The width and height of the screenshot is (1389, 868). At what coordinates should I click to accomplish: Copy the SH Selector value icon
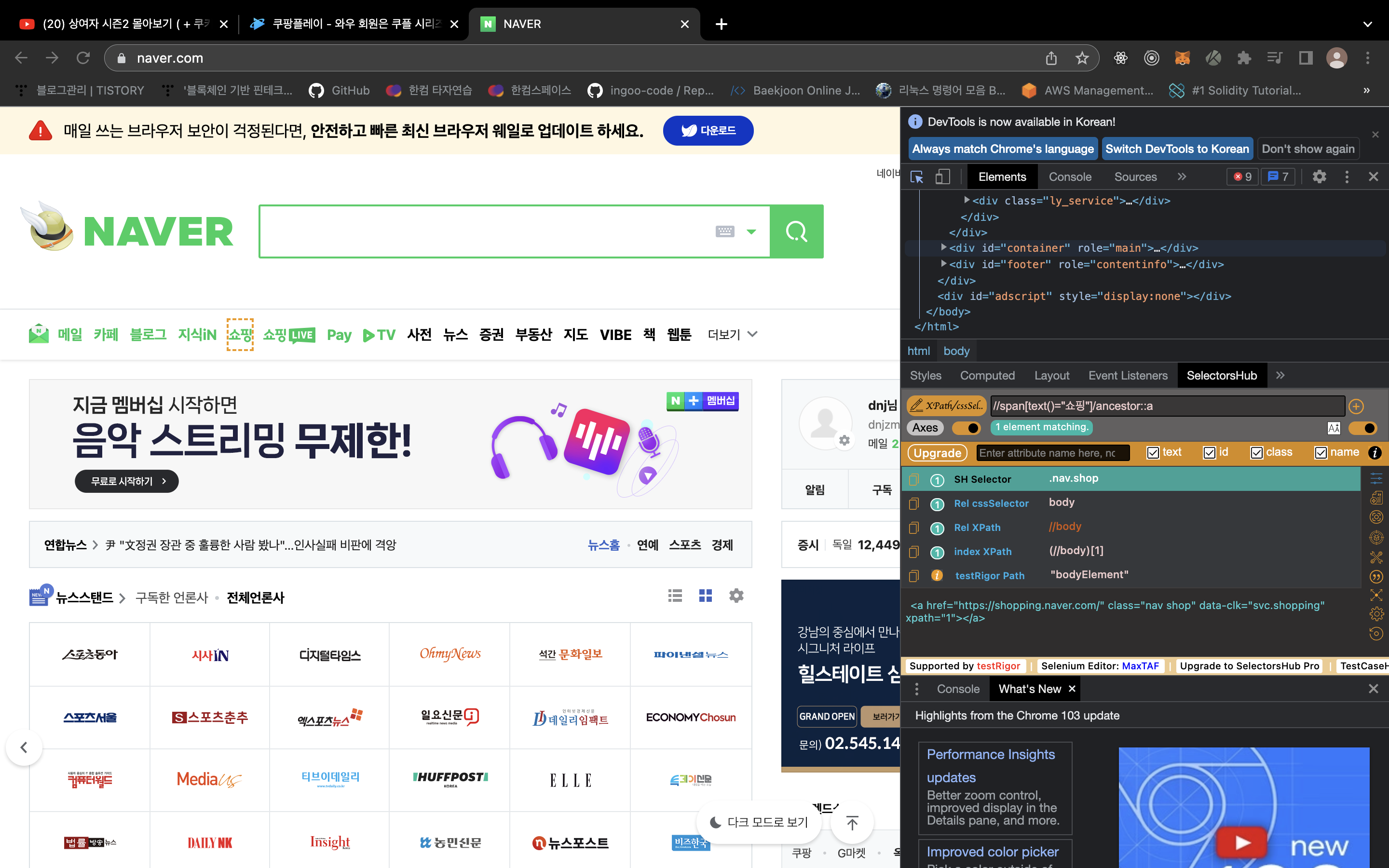tap(914, 479)
